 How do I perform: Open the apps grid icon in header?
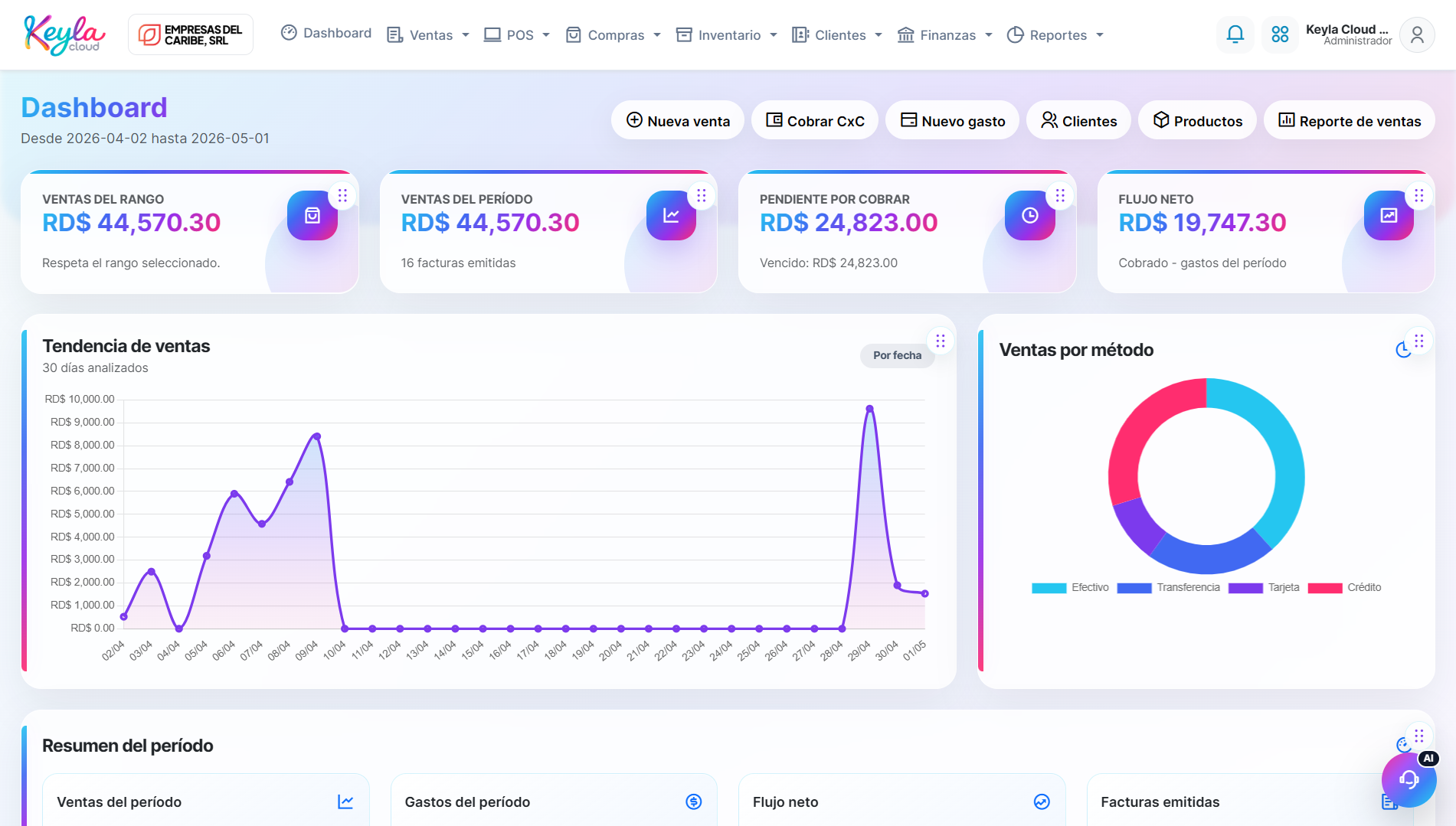pos(1280,34)
